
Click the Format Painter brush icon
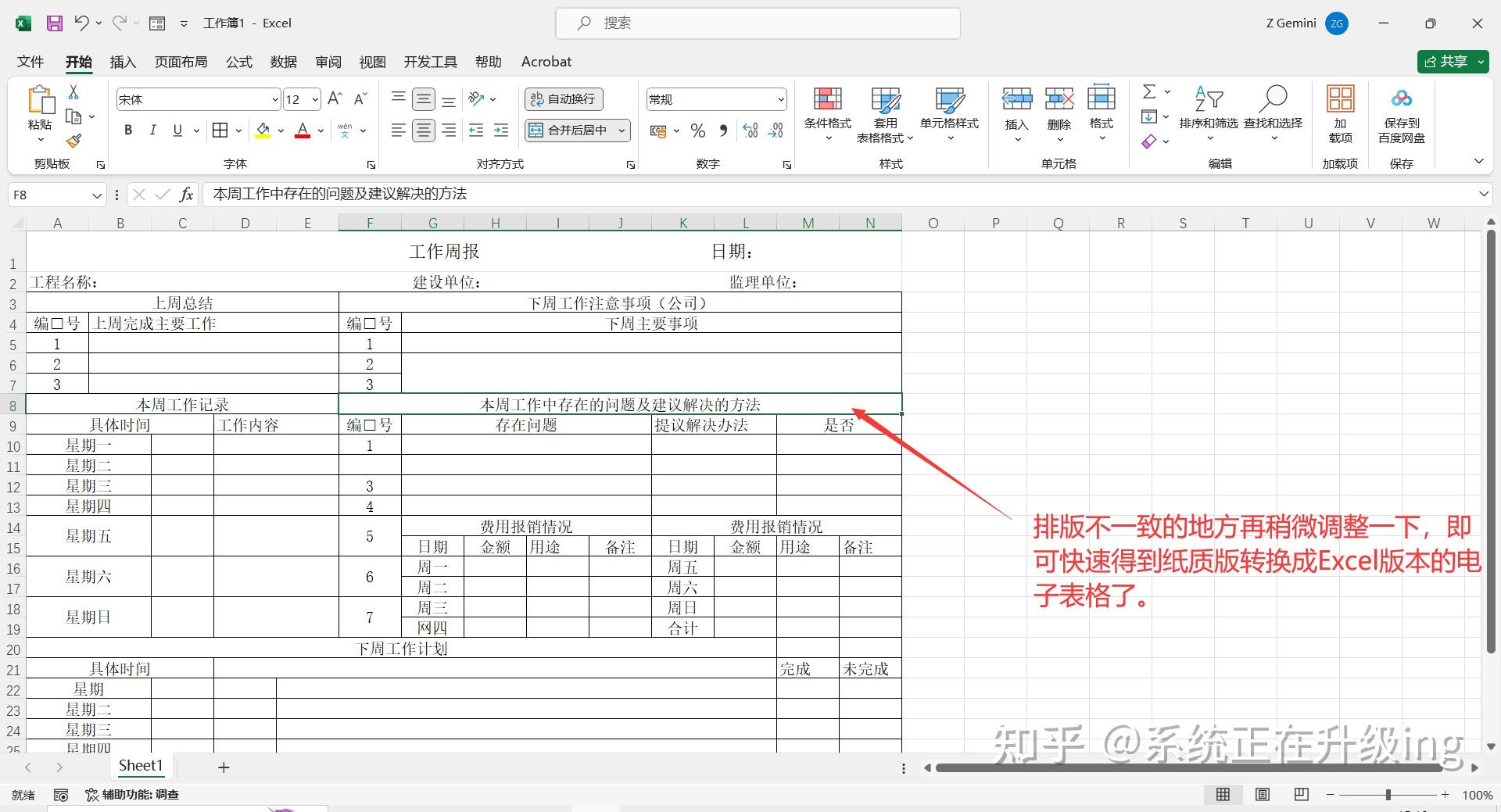(x=73, y=141)
